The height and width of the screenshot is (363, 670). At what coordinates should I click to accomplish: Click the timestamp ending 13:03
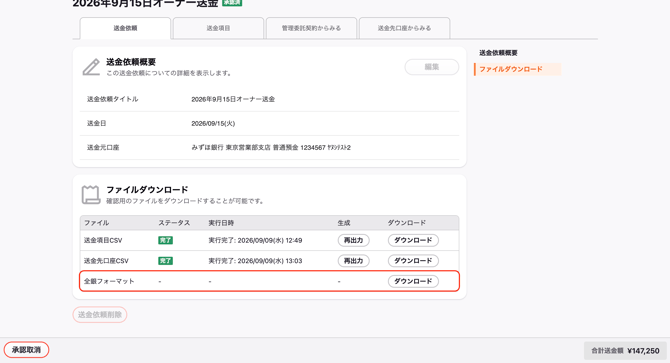pyautogui.click(x=255, y=261)
